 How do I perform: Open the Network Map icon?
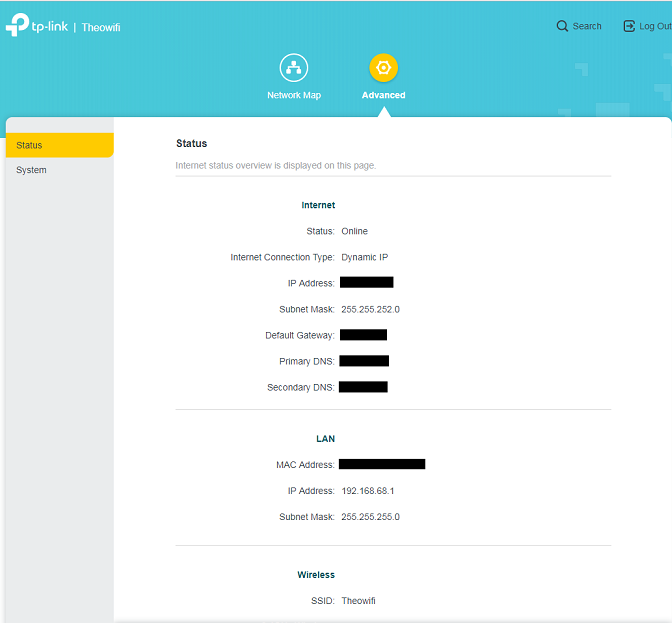click(x=294, y=68)
